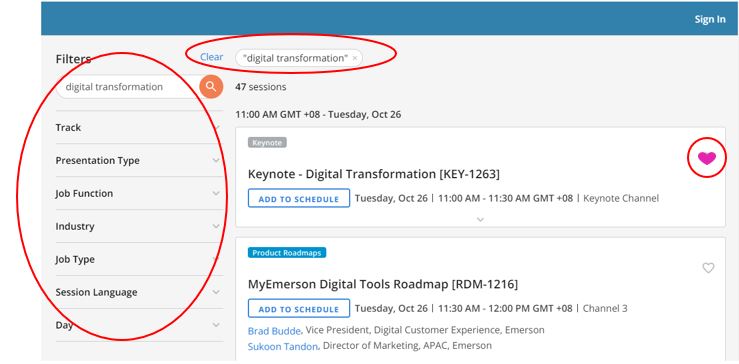Expand the Day filter section
The width and height of the screenshot is (739, 364).
pyautogui.click(x=139, y=325)
